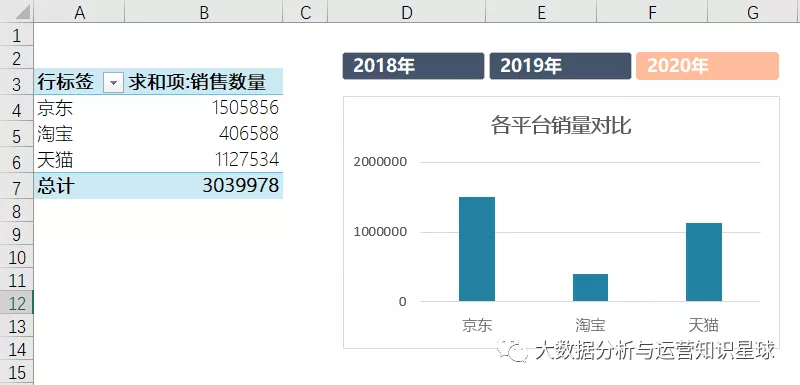Select row 6 header
The image size is (800, 385).
(17, 161)
